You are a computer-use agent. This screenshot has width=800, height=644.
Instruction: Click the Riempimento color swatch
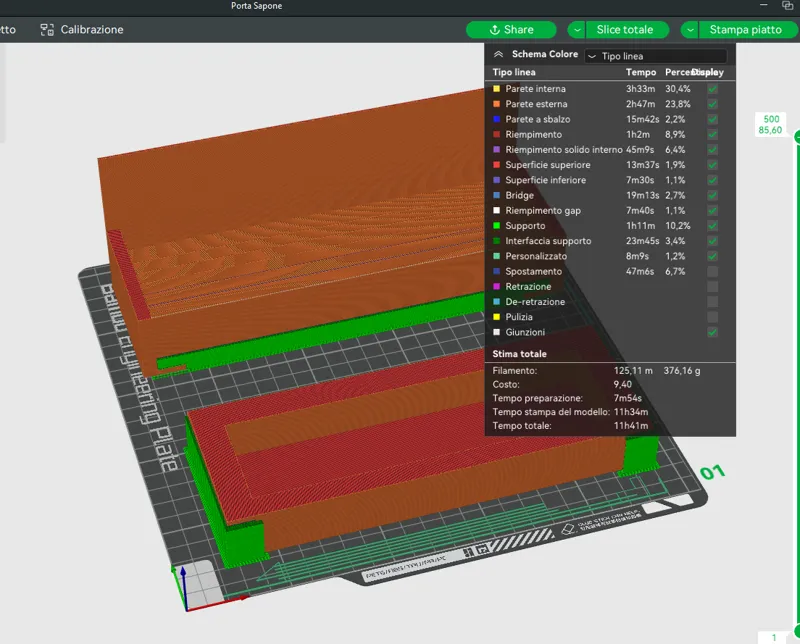496,135
